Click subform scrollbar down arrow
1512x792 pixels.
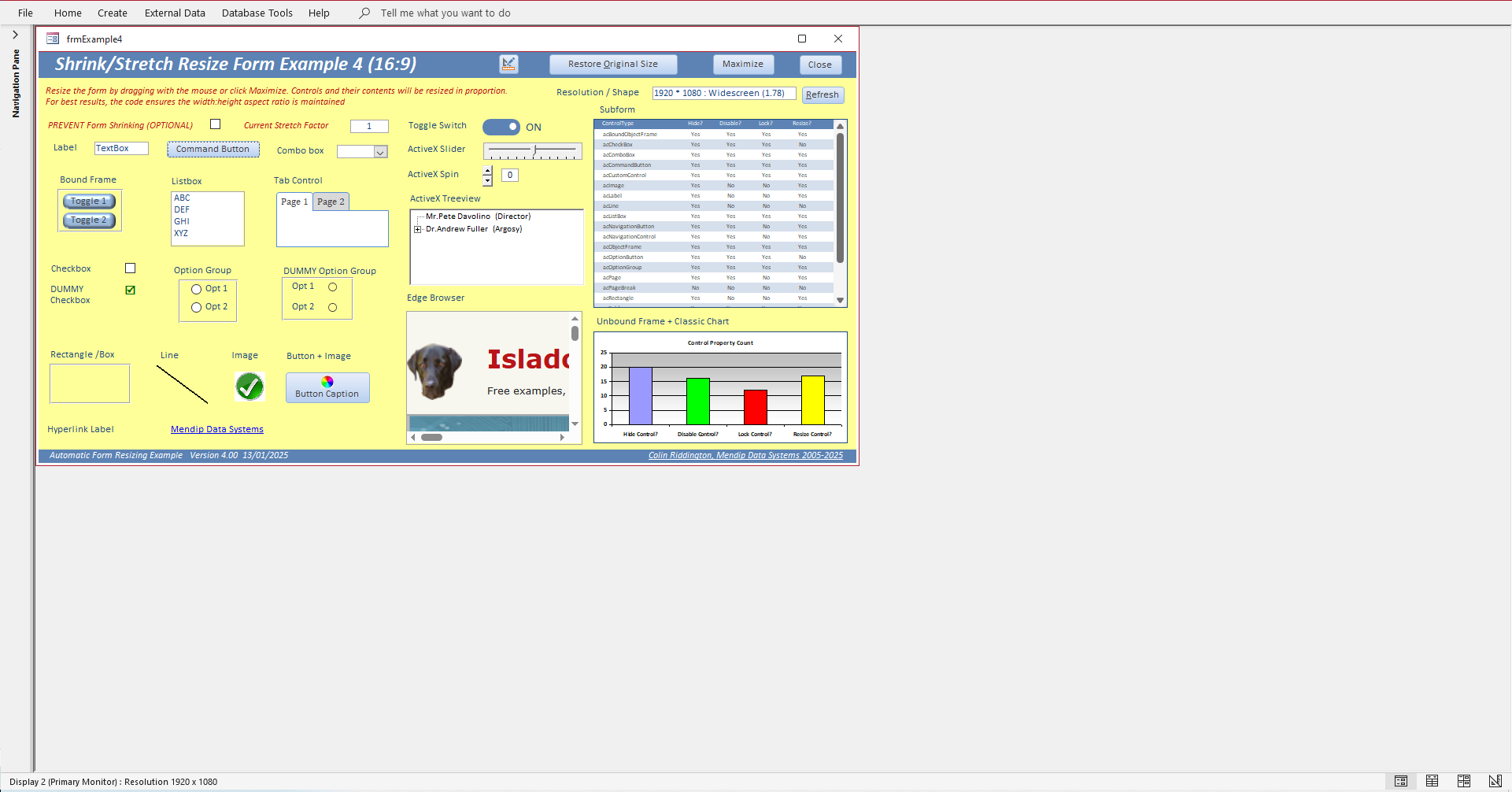[841, 300]
